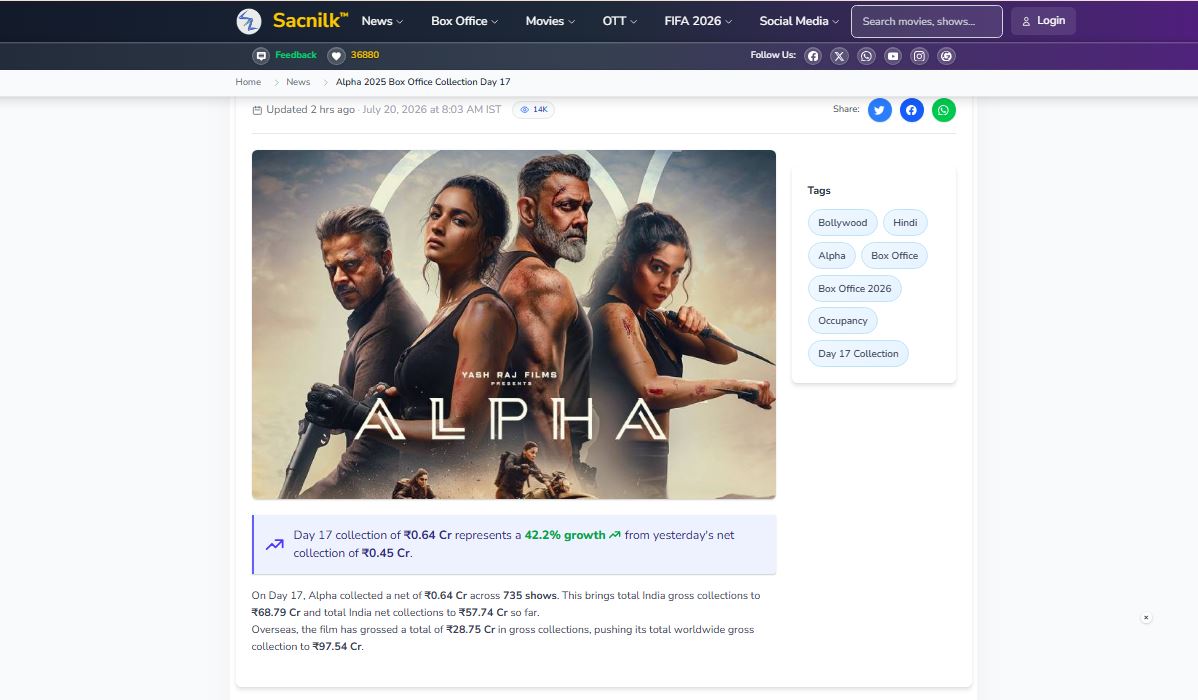Click '735 shows' text in article
The width and height of the screenshot is (1198, 700).
(x=531, y=595)
